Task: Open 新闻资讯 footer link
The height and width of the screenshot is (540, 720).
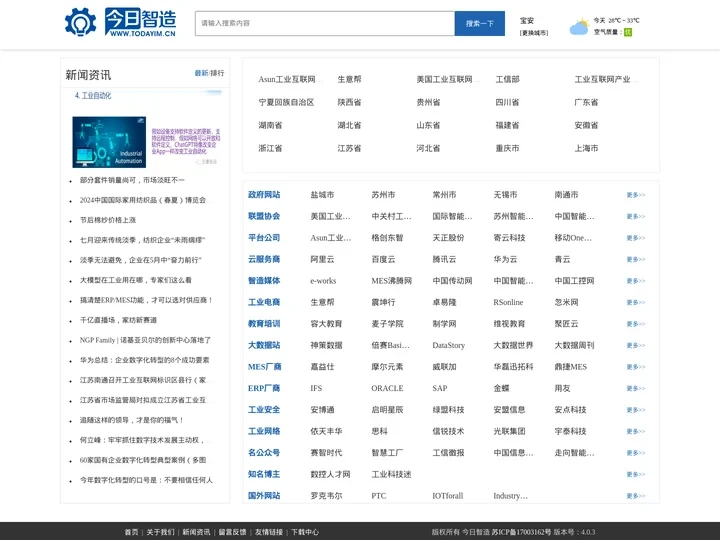Action: pos(196,532)
